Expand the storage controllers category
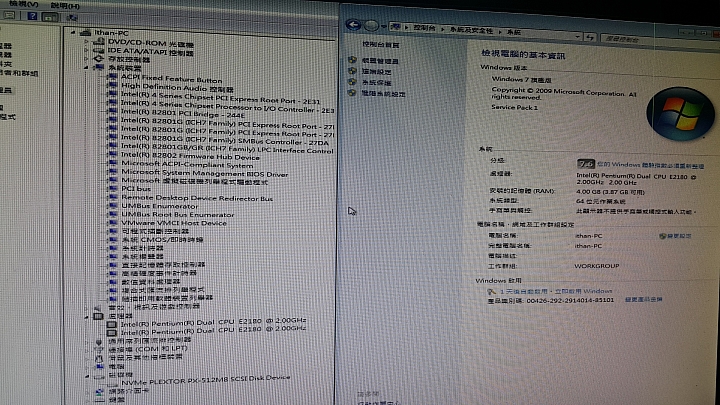 [x=86, y=59]
